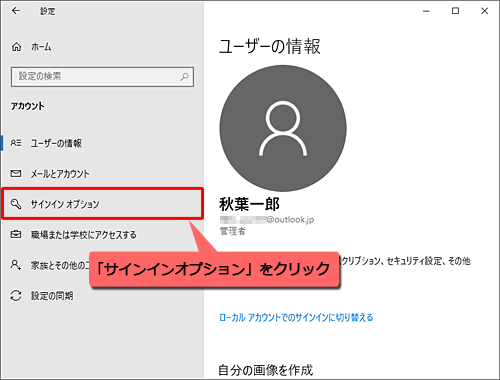Viewport: 500px width, 380px height.
Task: Click the round user avatar picture
Action: coord(283,128)
